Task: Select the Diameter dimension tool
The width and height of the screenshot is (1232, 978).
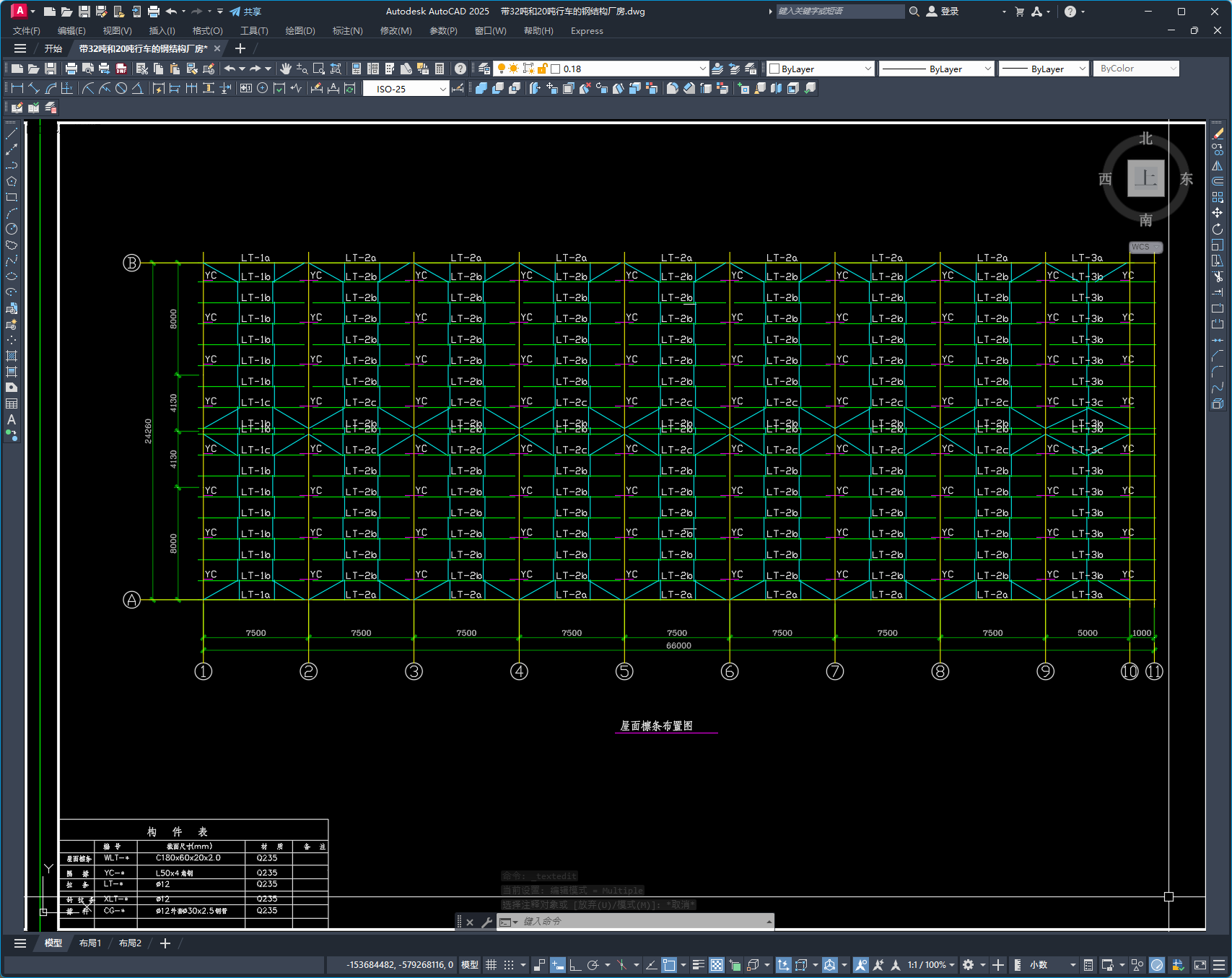Action: pos(121,88)
